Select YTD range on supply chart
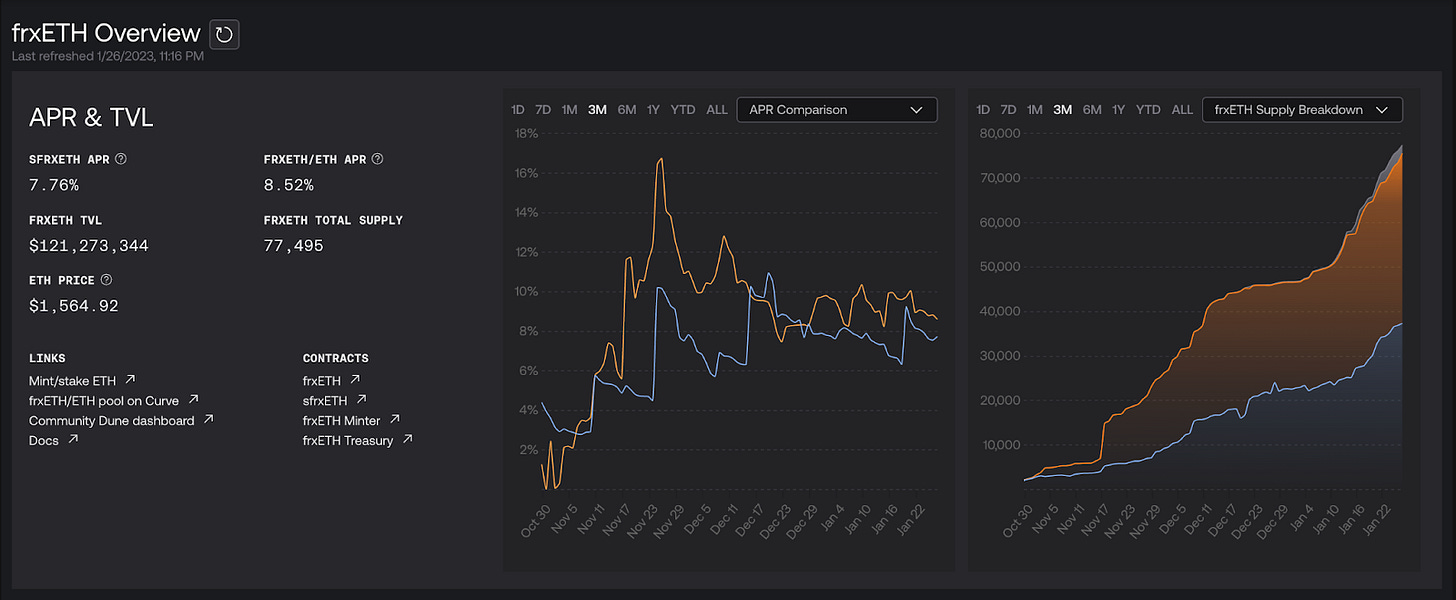Viewport: 1456px width, 600px height. coord(1149,110)
